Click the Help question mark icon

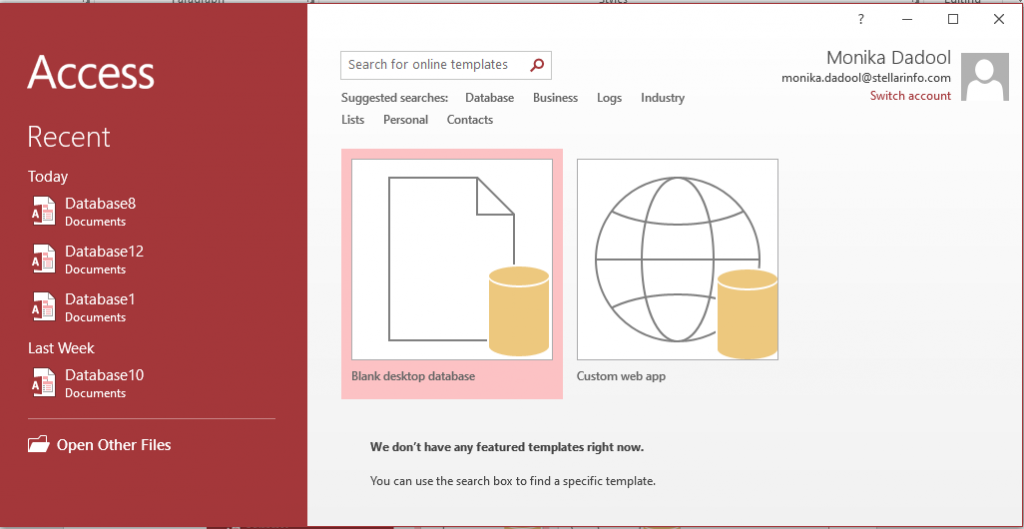pos(861,19)
